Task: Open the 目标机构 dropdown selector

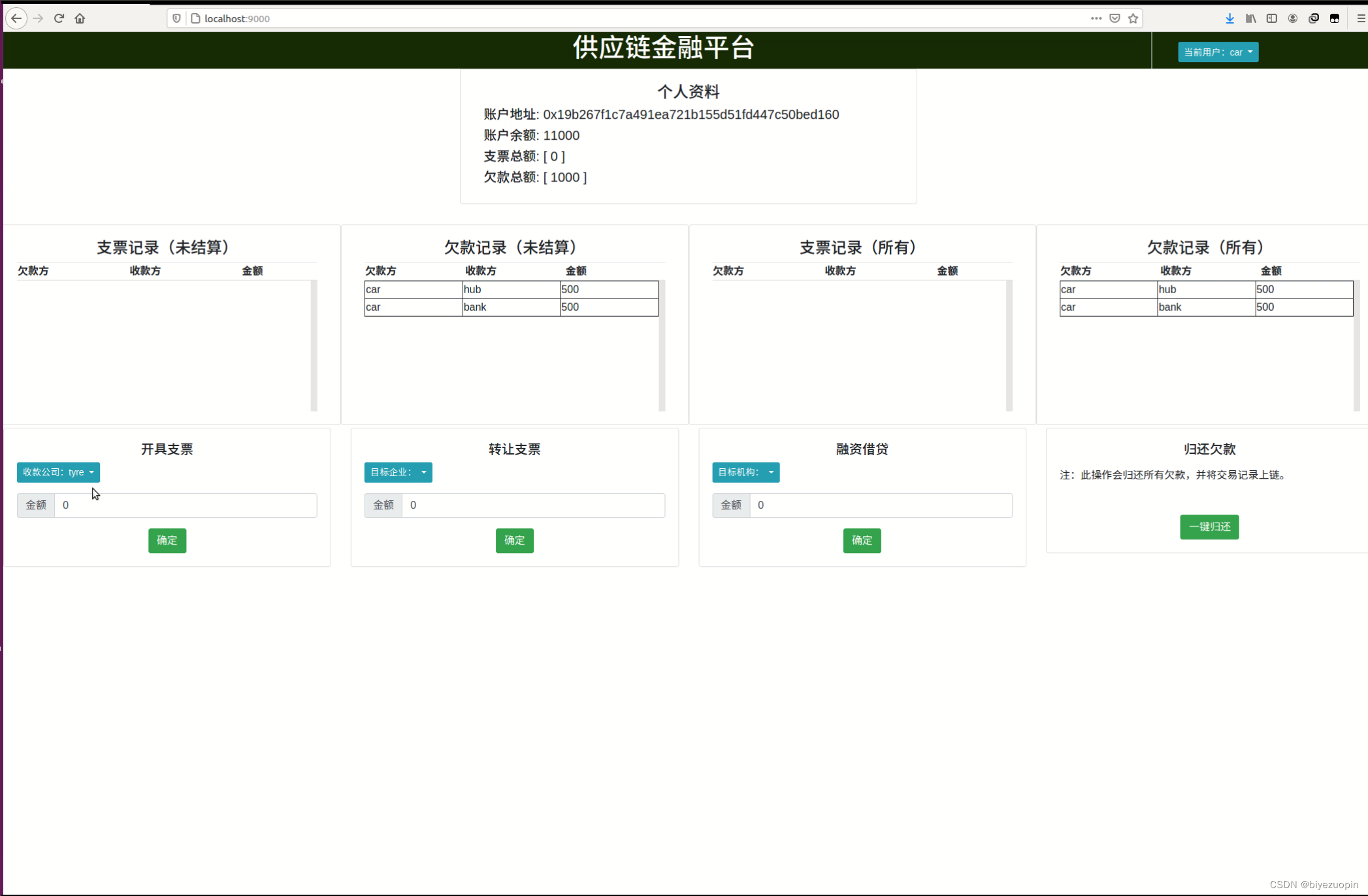Action: point(745,472)
